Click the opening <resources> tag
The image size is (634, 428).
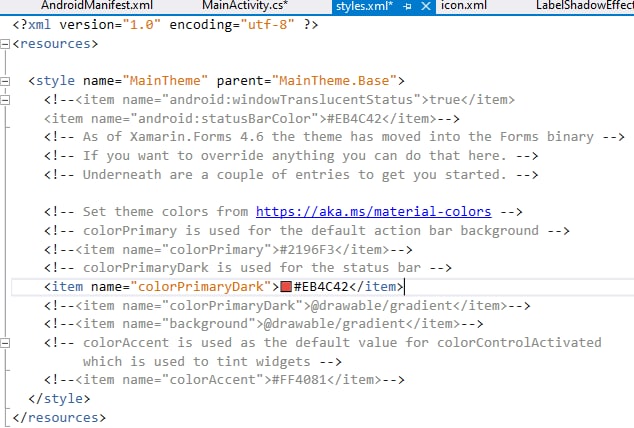[x=55, y=44]
